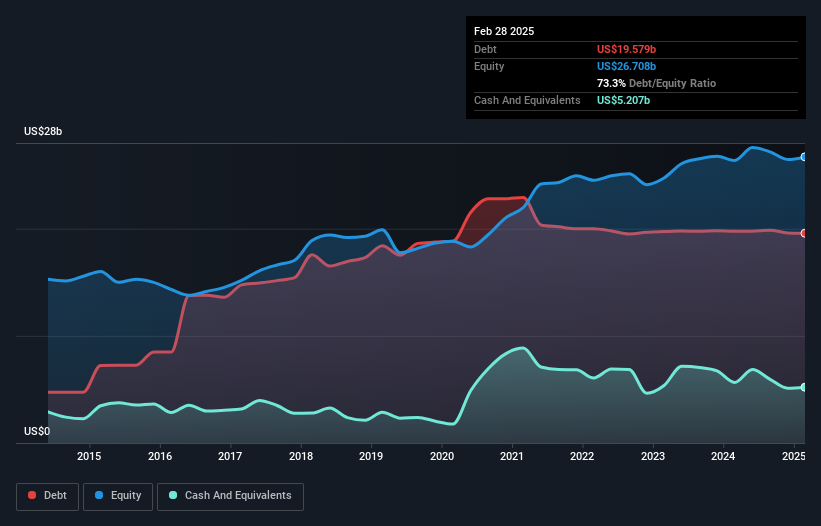The image size is (821, 526).
Task: Select the 2015 x-axis label
Action: (x=89, y=456)
